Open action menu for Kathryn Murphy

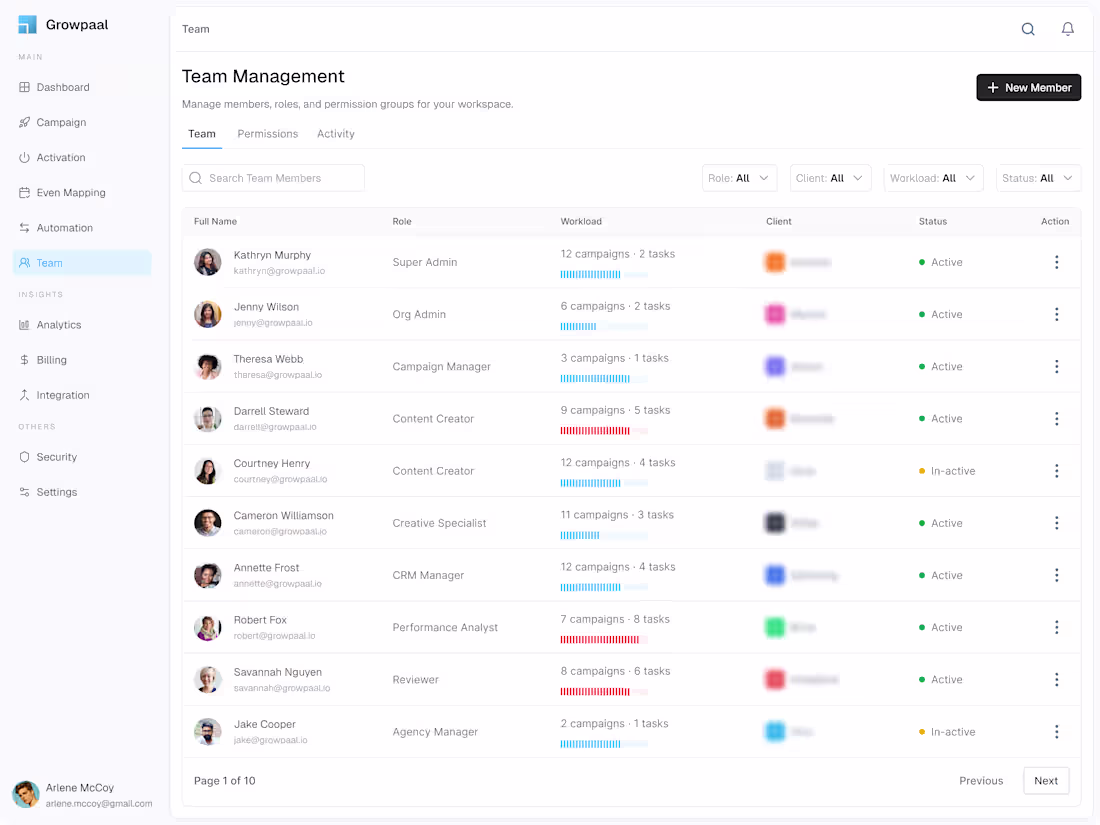(x=1057, y=262)
